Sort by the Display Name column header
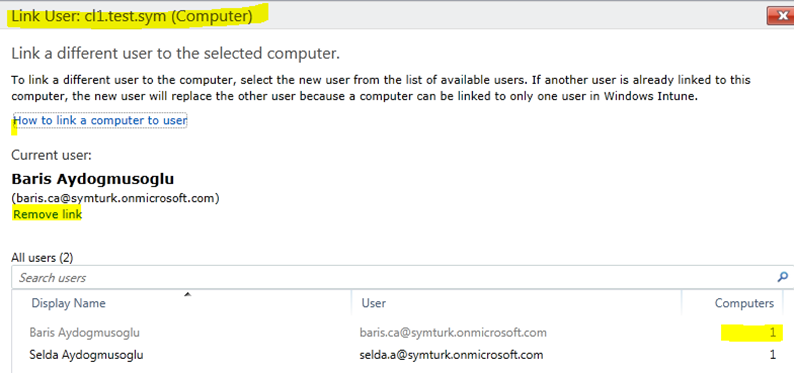 pyautogui.click(x=68, y=303)
